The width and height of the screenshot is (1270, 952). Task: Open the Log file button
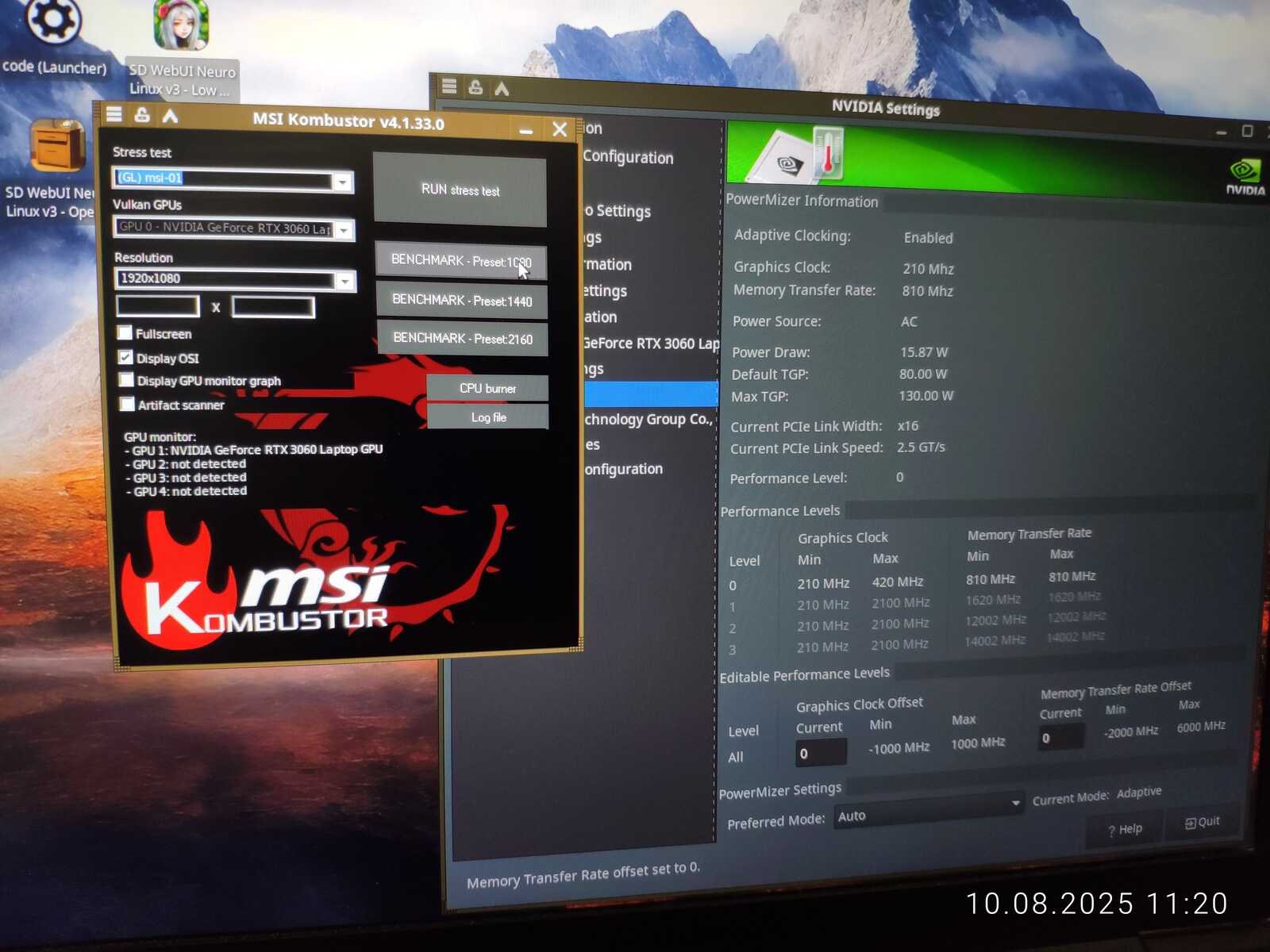(x=488, y=416)
